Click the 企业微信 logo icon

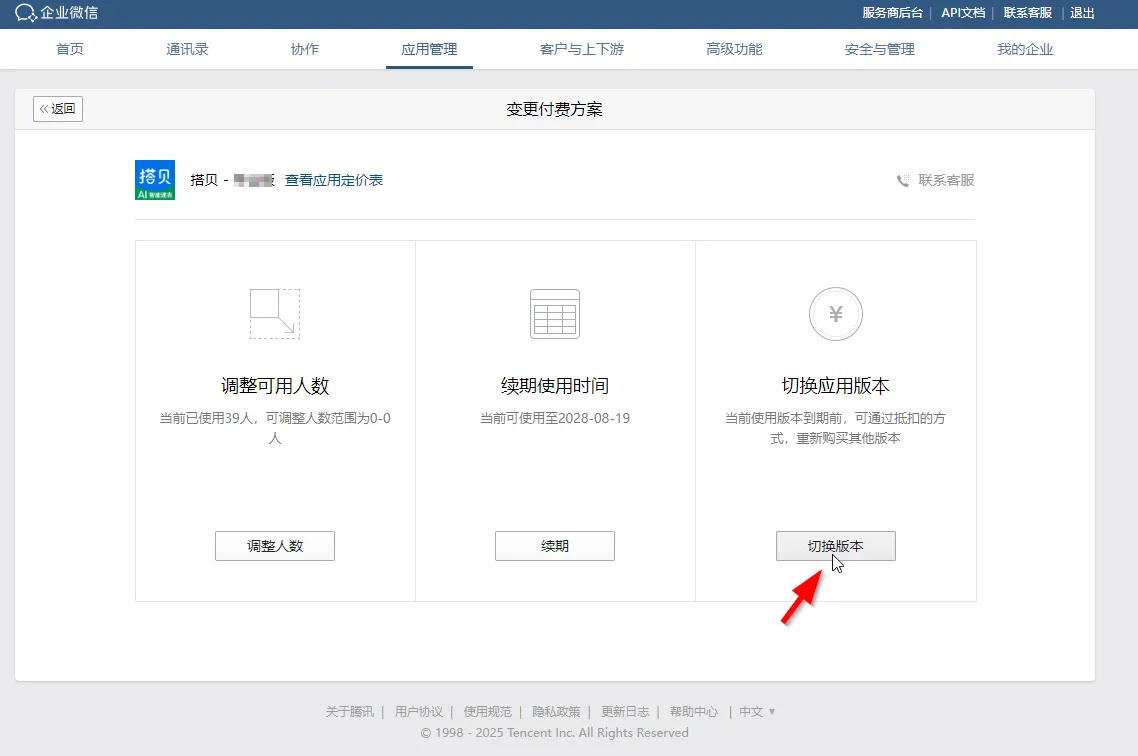coord(25,13)
